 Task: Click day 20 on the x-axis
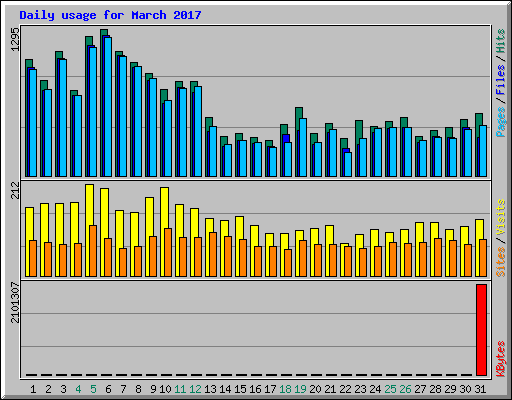click(315, 389)
